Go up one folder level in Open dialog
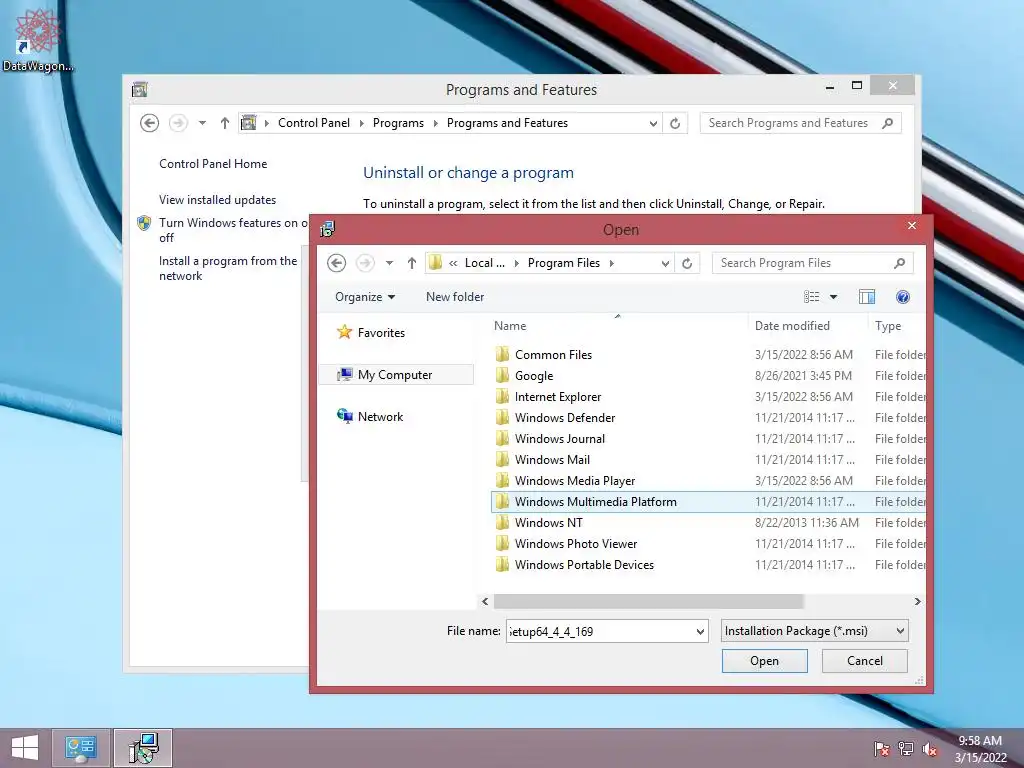 (411, 263)
